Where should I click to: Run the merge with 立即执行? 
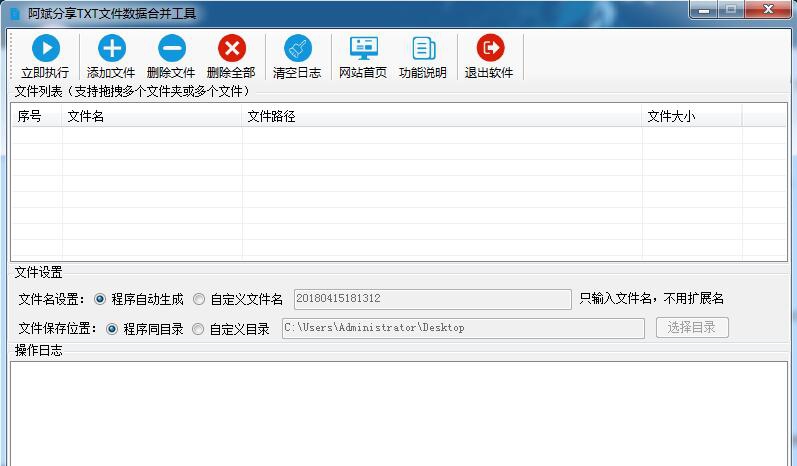45,56
